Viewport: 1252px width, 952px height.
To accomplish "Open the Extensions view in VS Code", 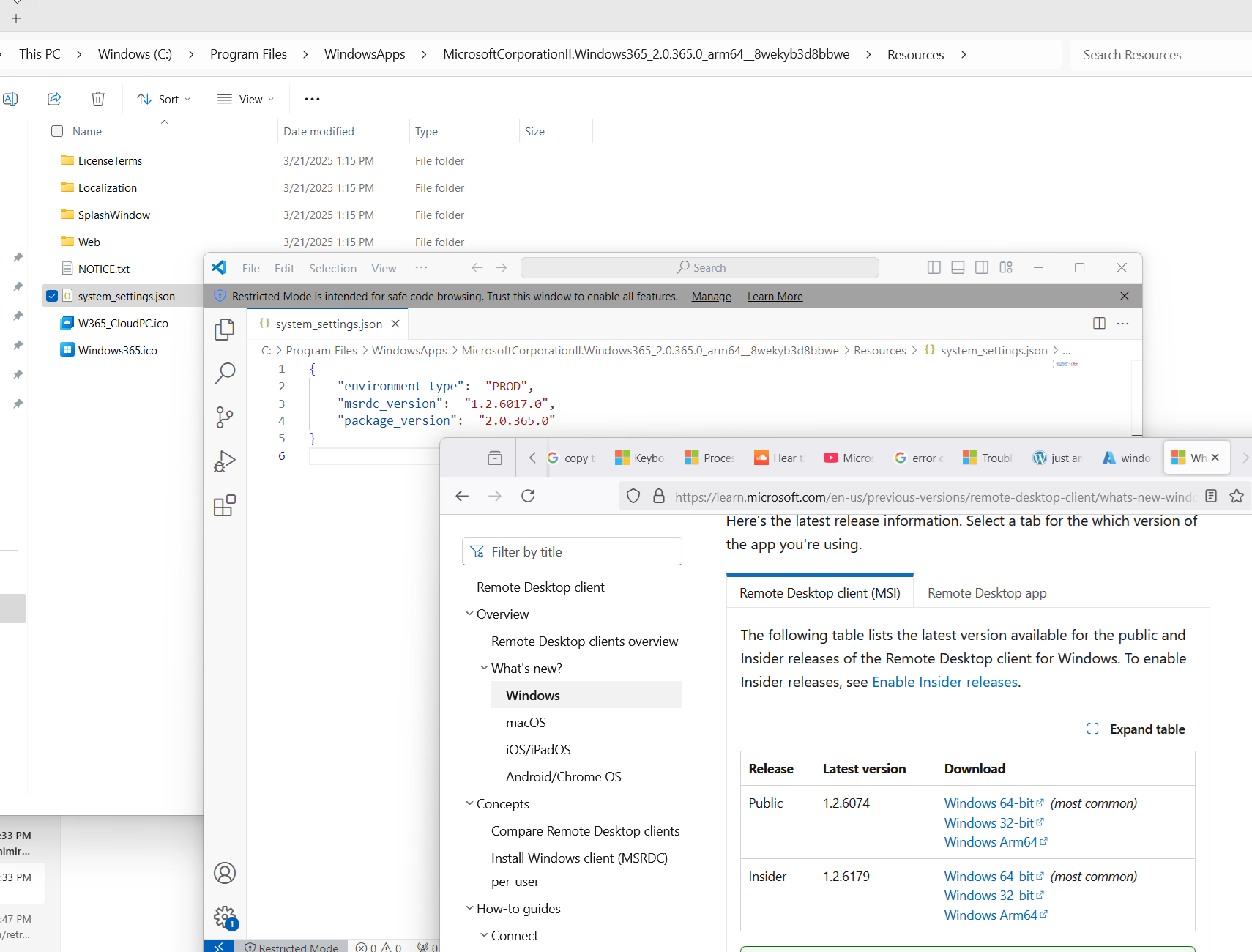I will tap(225, 505).
